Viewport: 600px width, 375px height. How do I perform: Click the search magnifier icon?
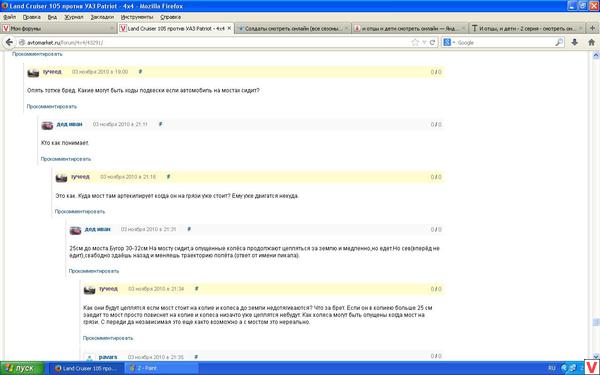pyautogui.click(x=559, y=42)
